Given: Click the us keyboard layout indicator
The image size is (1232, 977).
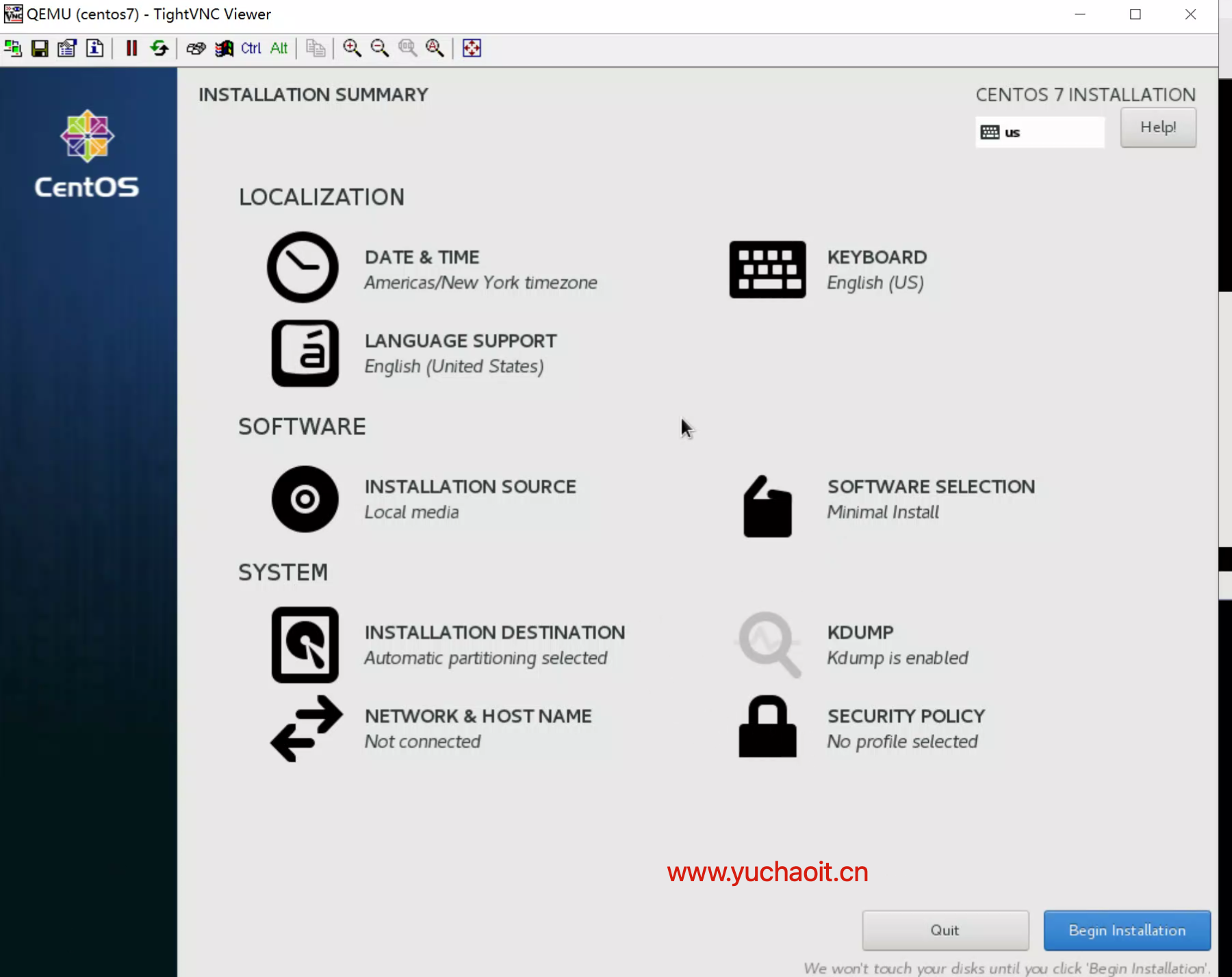Looking at the screenshot, I should (x=1039, y=132).
